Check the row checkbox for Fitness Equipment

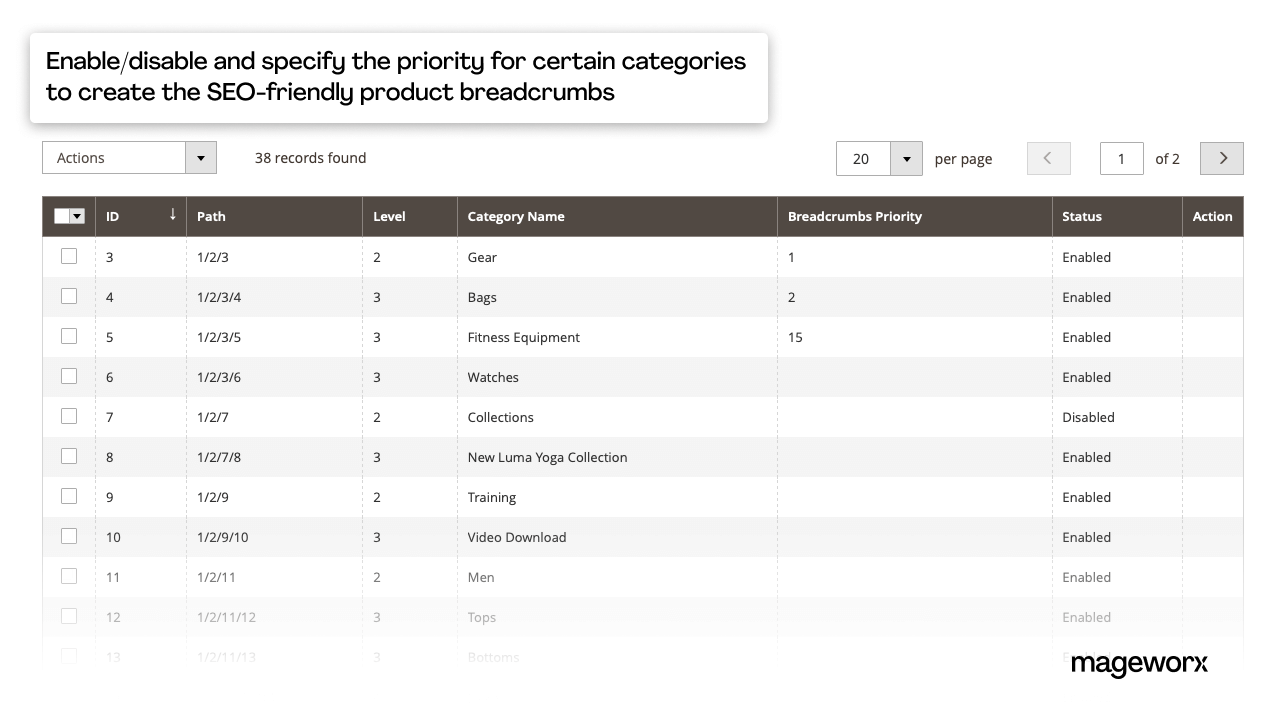coord(68,336)
